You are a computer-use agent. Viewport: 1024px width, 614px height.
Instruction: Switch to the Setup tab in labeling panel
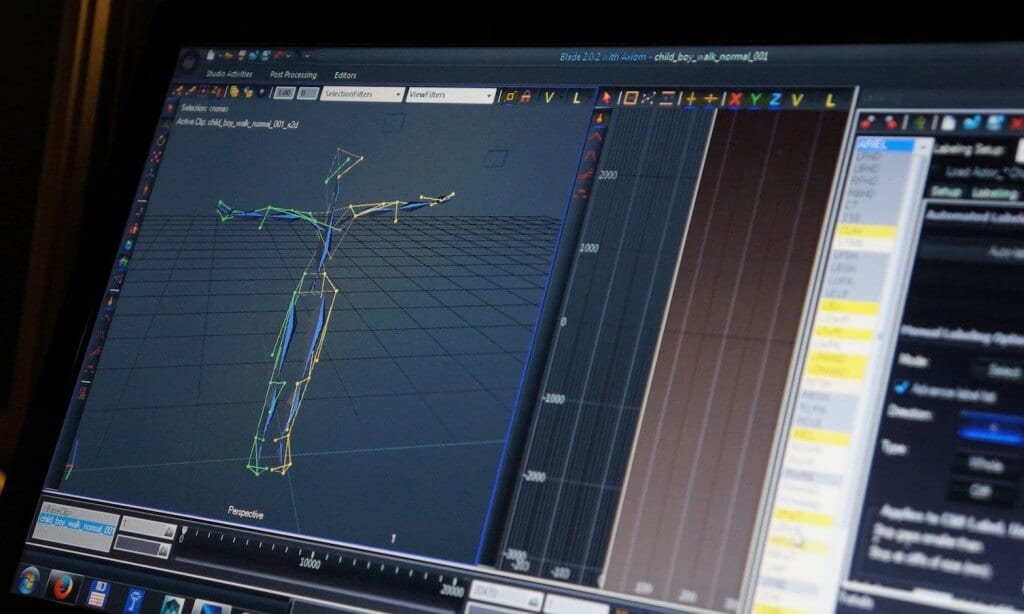944,191
